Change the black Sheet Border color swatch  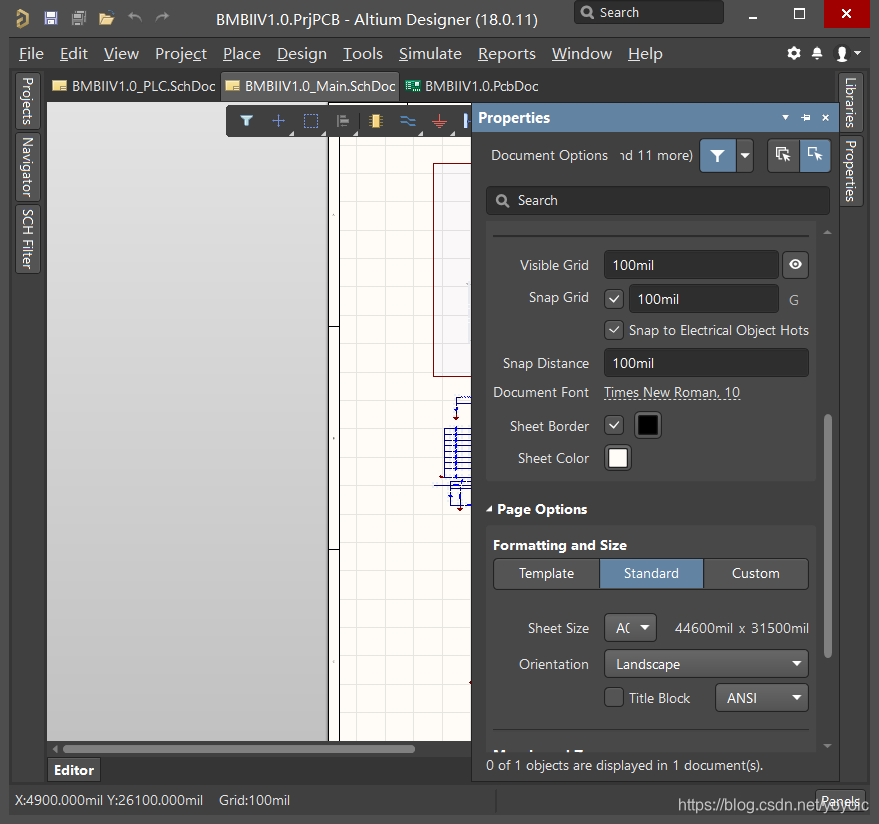click(x=647, y=425)
